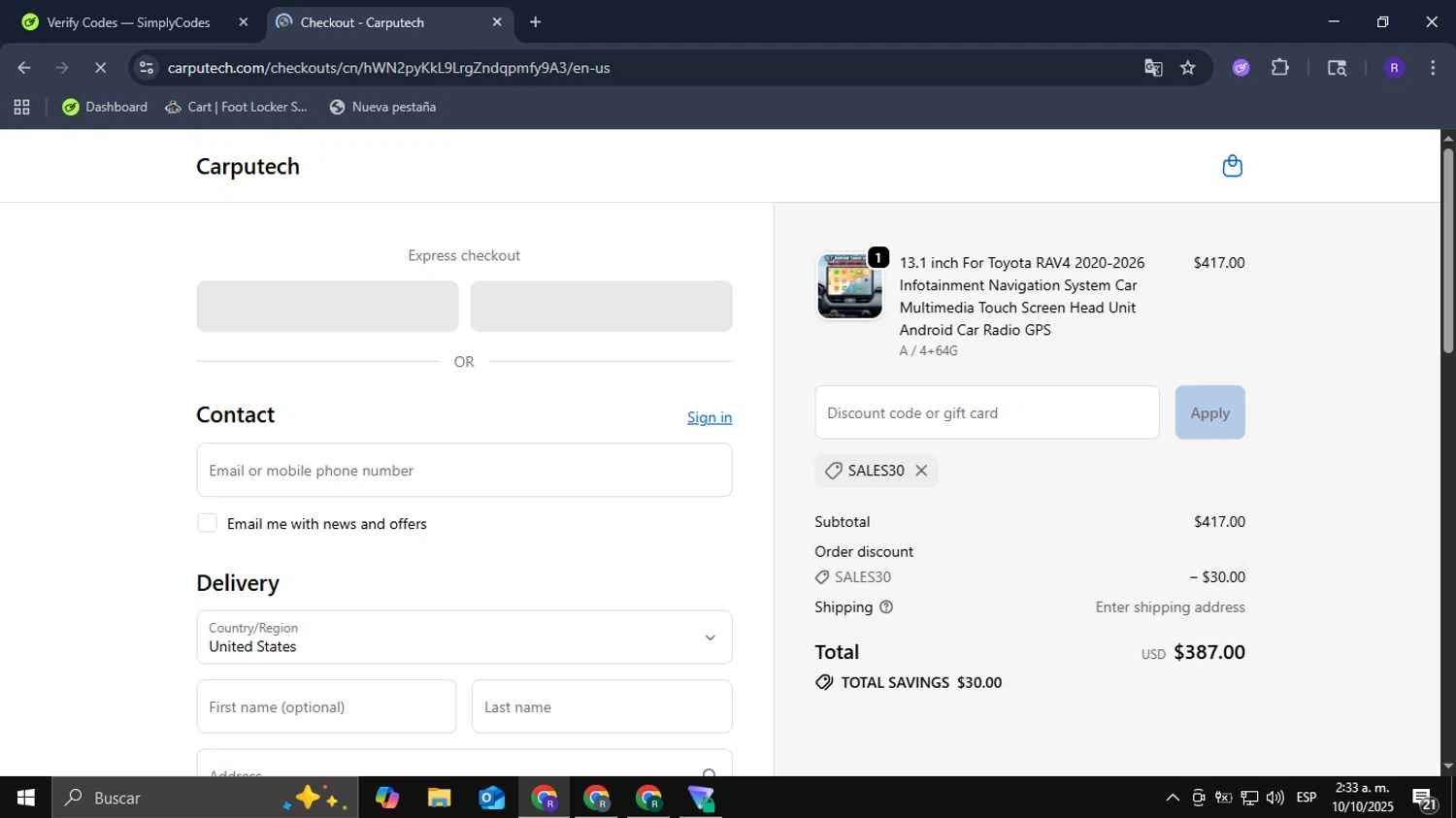1456x818 pixels.
Task: Open the purple browser extension icon
Action: pos(1241,68)
